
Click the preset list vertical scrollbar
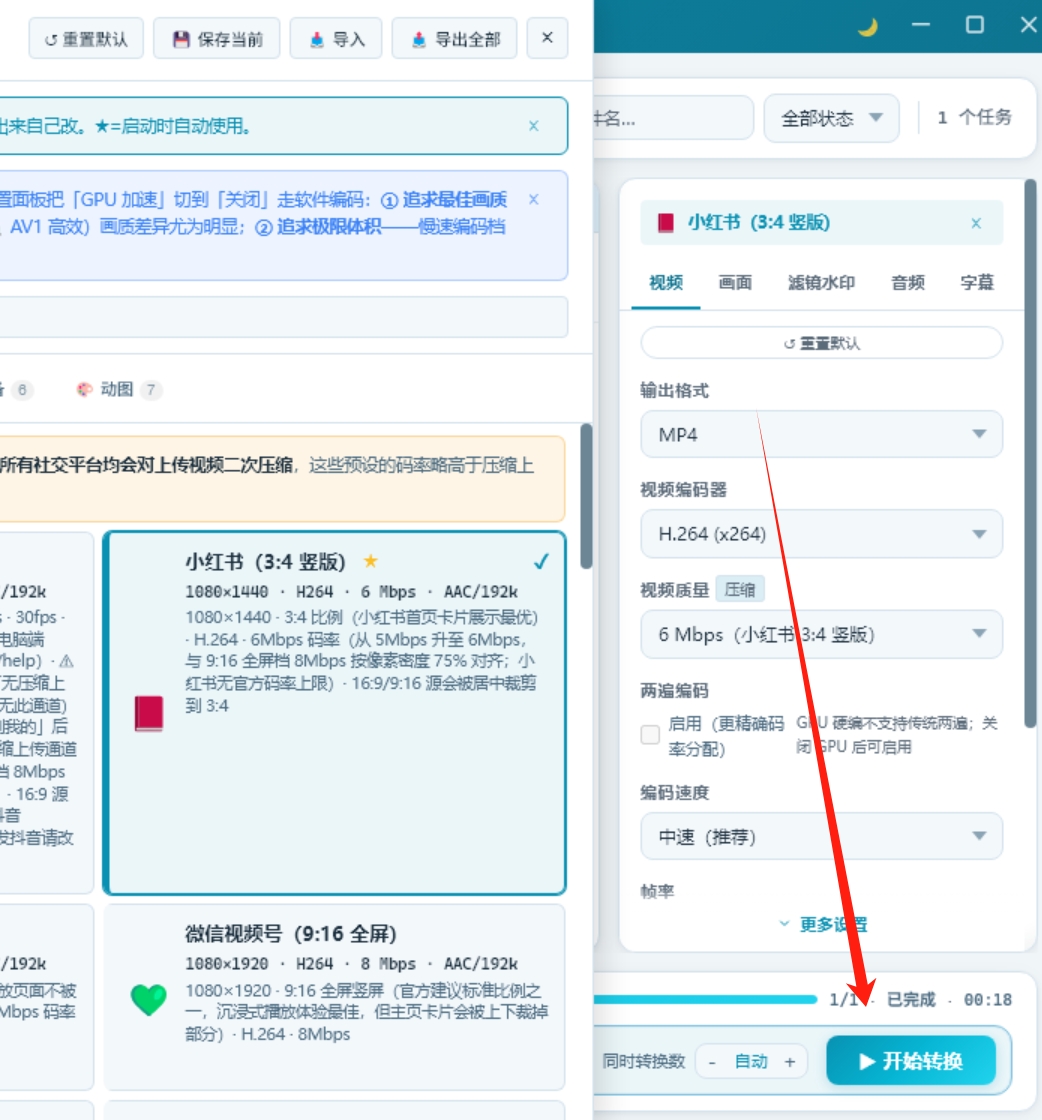(x=586, y=496)
